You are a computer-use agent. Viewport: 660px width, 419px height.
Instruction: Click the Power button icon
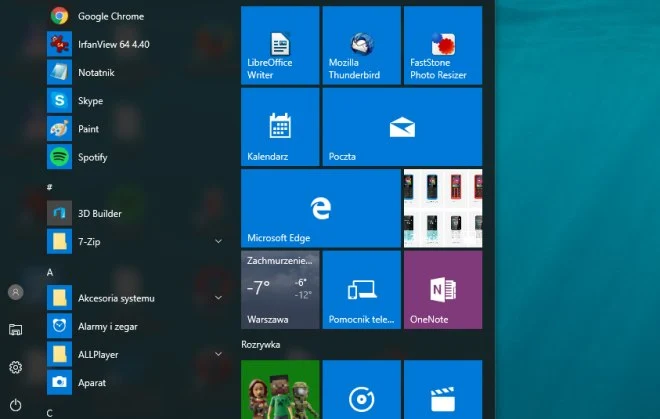pos(16,405)
